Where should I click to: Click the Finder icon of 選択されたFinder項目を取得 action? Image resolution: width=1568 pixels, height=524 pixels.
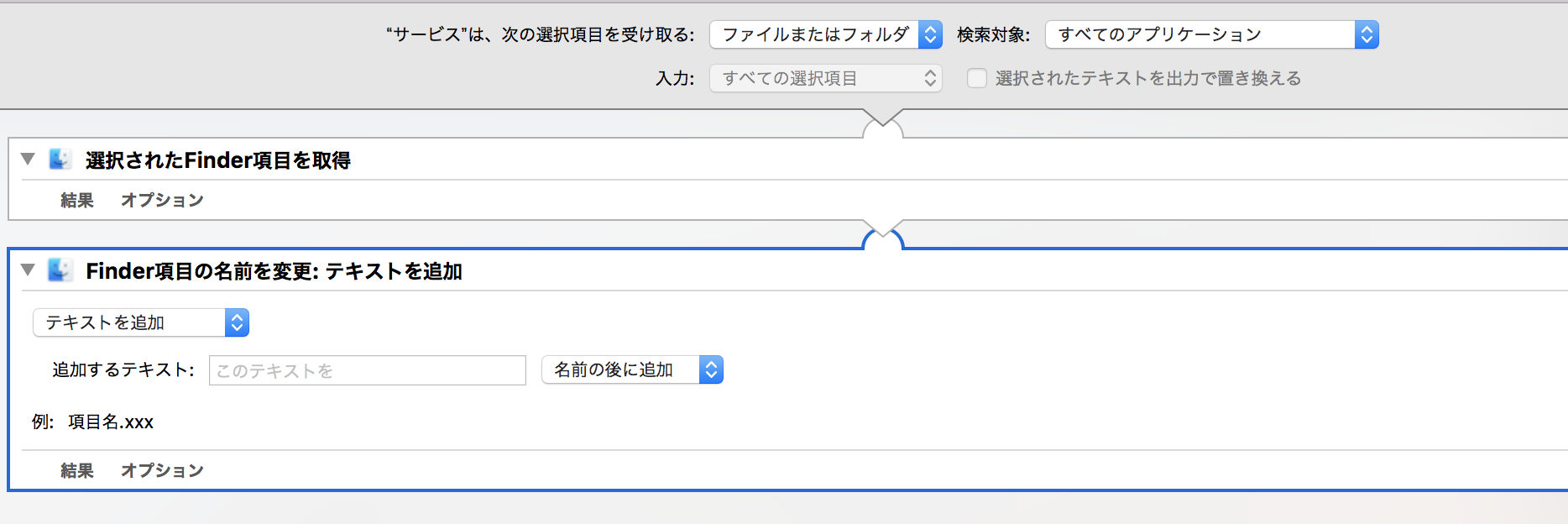60,160
